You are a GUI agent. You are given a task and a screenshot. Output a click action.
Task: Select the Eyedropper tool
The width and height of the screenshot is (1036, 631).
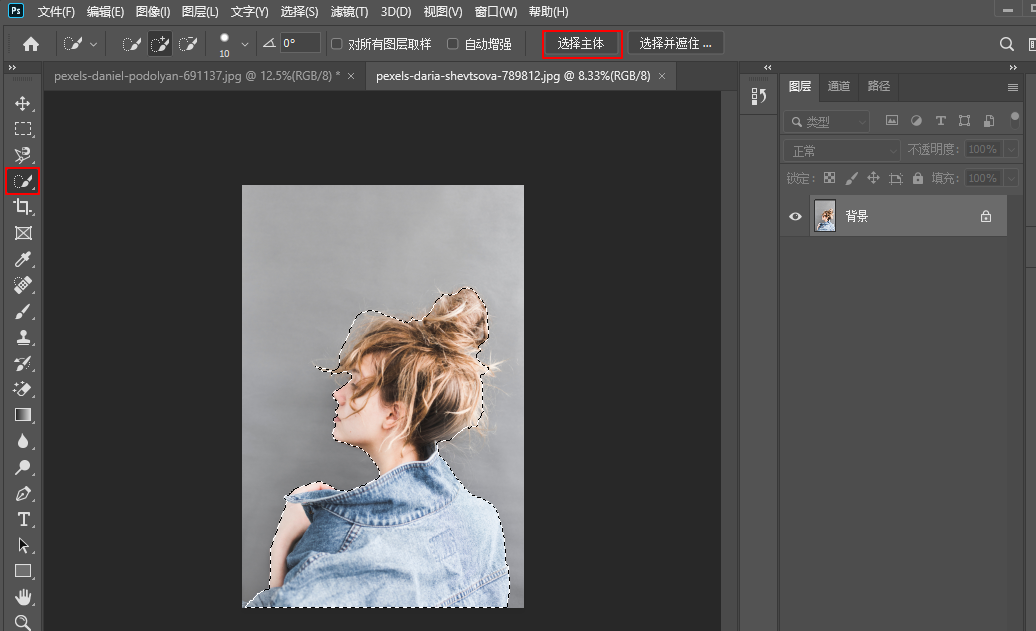tap(22, 259)
